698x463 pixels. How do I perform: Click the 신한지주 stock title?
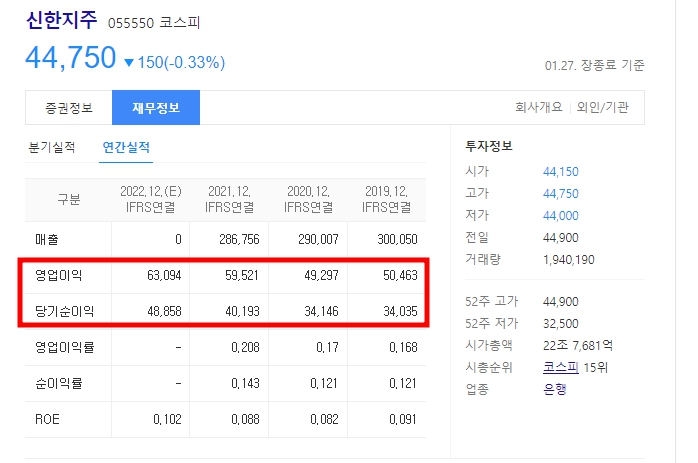click(61, 20)
